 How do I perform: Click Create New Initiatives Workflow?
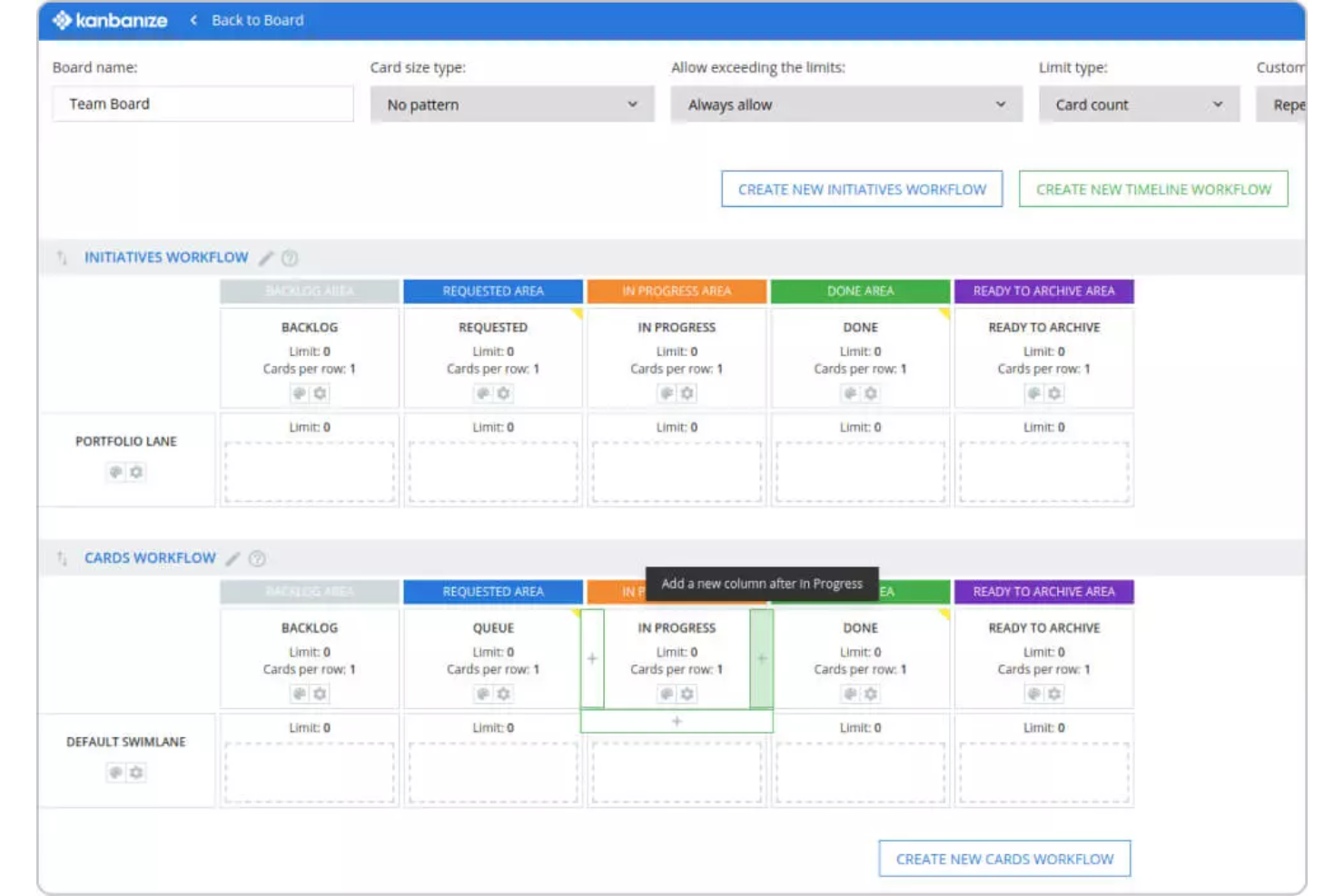tap(861, 189)
